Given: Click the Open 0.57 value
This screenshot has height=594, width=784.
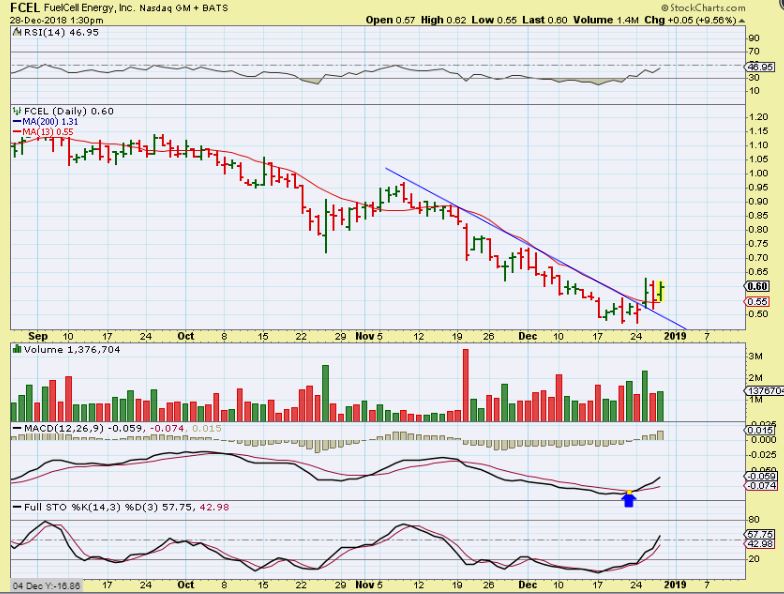Looking at the screenshot, I should 390,20.
